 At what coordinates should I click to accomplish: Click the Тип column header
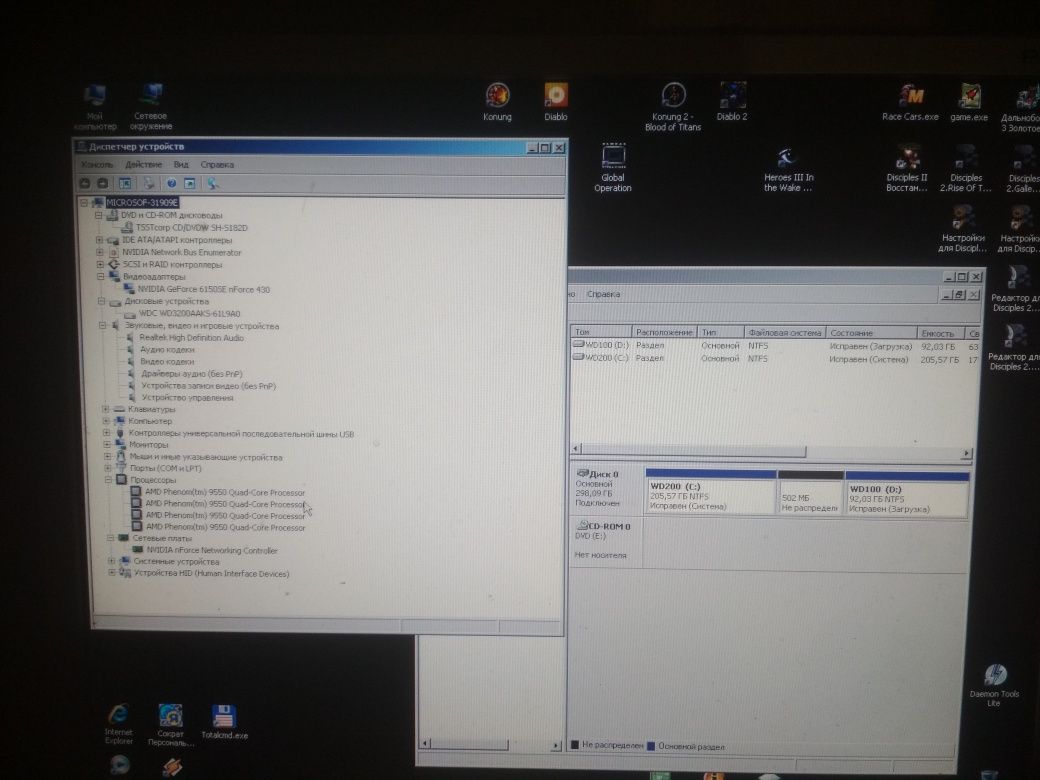(x=720, y=332)
